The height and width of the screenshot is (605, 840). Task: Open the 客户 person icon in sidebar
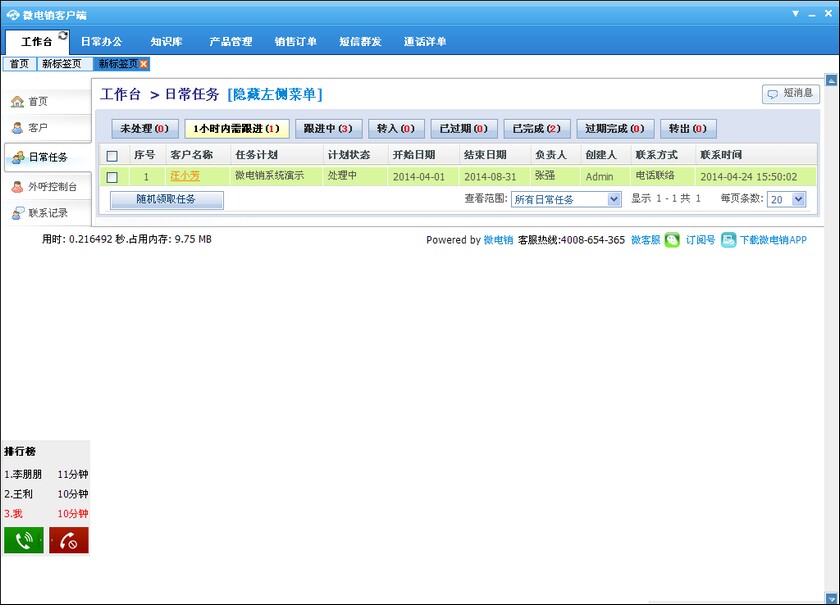tap(18, 128)
